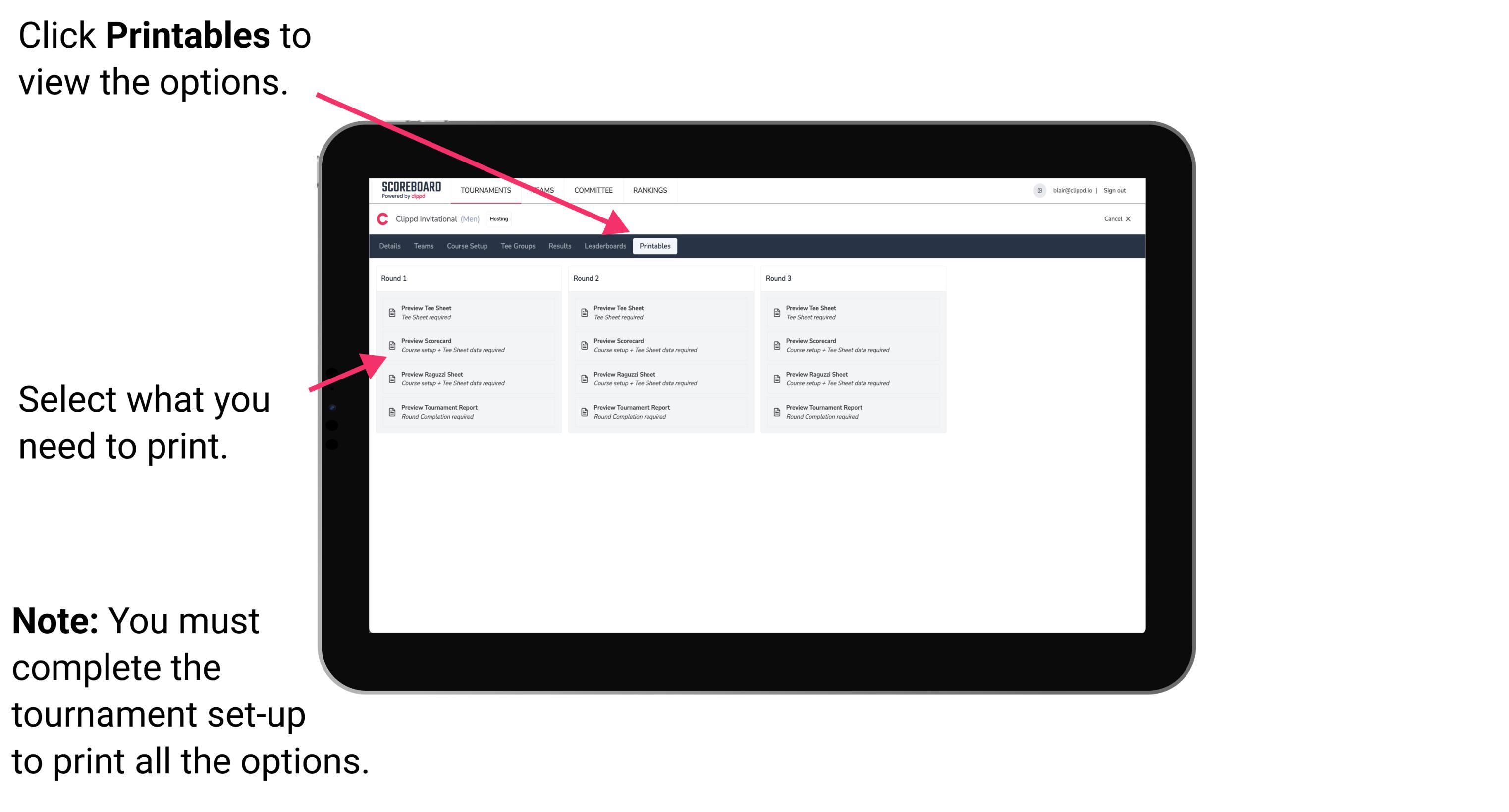The height and width of the screenshot is (812, 1509).
Task: Click Preview Tournament Report icon Round 3
Action: click(778, 412)
